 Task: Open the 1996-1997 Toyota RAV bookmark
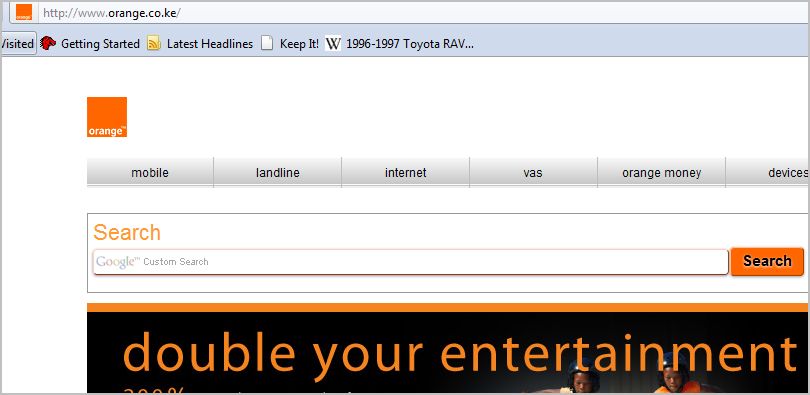pyautogui.click(x=409, y=44)
